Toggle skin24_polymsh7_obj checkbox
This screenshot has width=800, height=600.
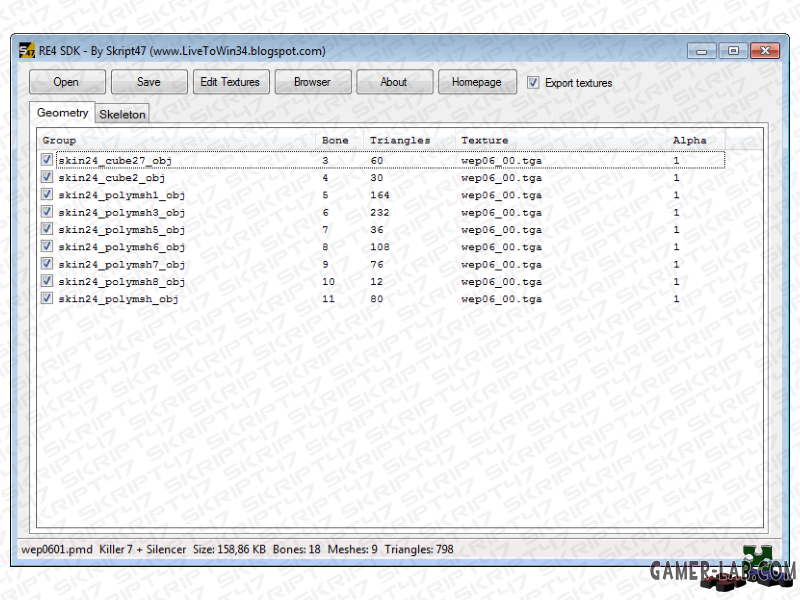(47, 264)
